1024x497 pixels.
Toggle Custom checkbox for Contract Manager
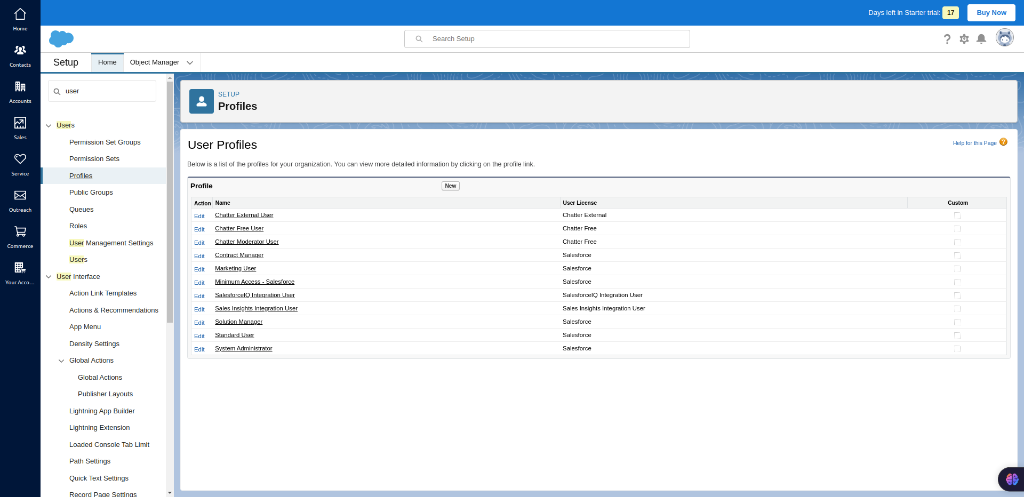click(957, 255)
